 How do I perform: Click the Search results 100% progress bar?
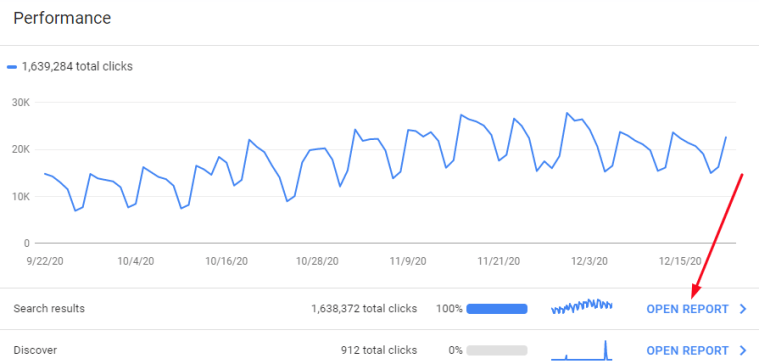point(497,309)
